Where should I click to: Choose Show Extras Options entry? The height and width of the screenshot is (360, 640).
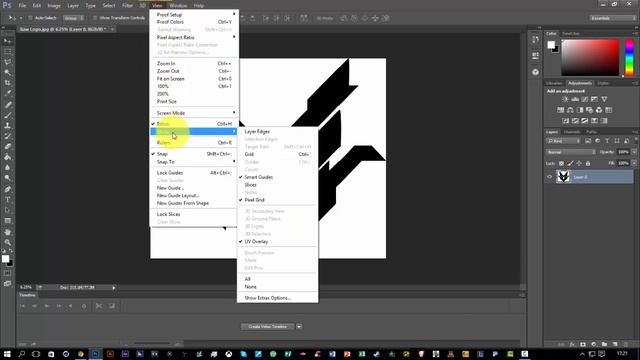pos(278,298)
